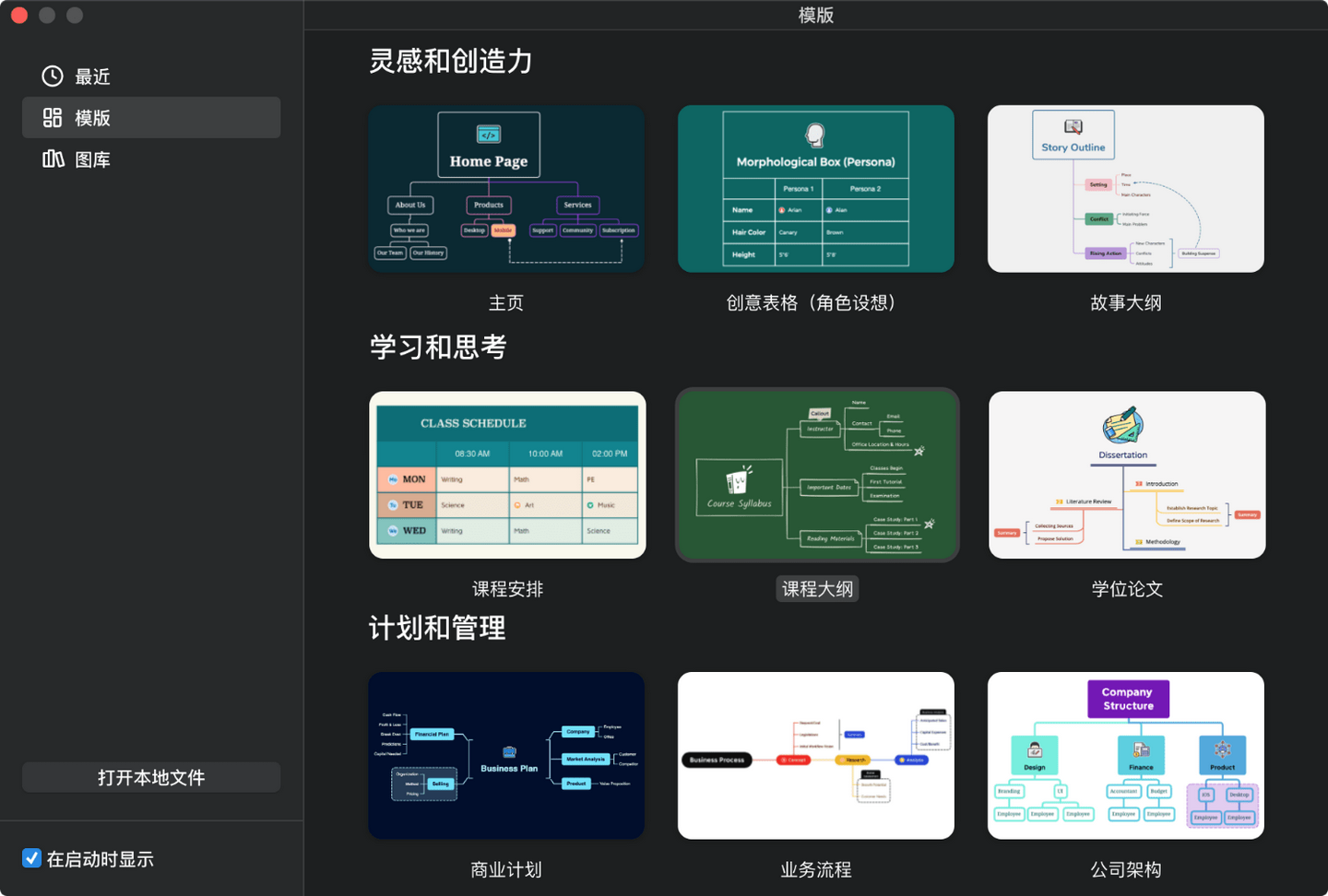Click the 学位论文 label text
This screenshot has height=896, width=1328.
(x=1126, y=588)
